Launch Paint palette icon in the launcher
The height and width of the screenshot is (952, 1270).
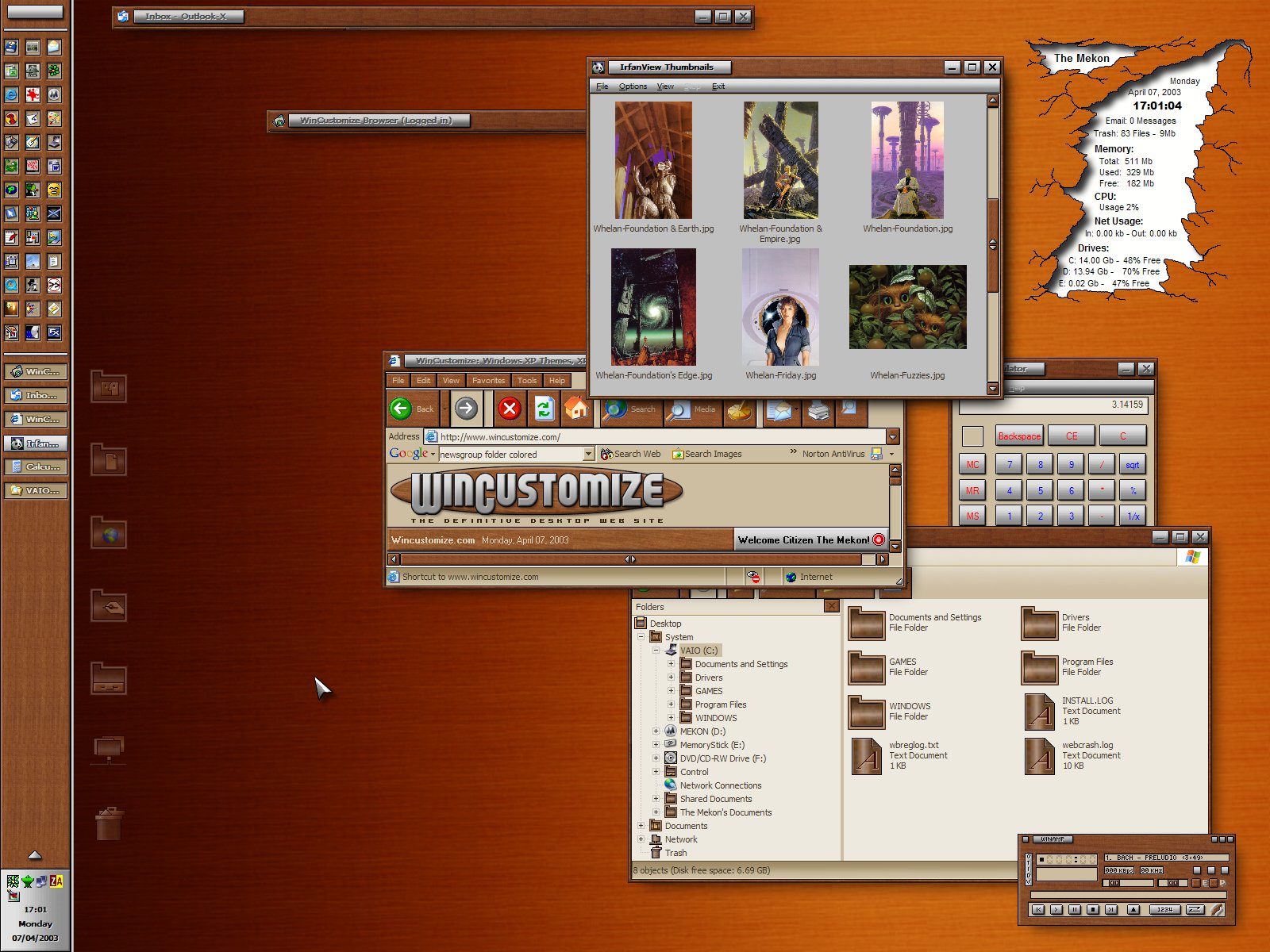54,117
